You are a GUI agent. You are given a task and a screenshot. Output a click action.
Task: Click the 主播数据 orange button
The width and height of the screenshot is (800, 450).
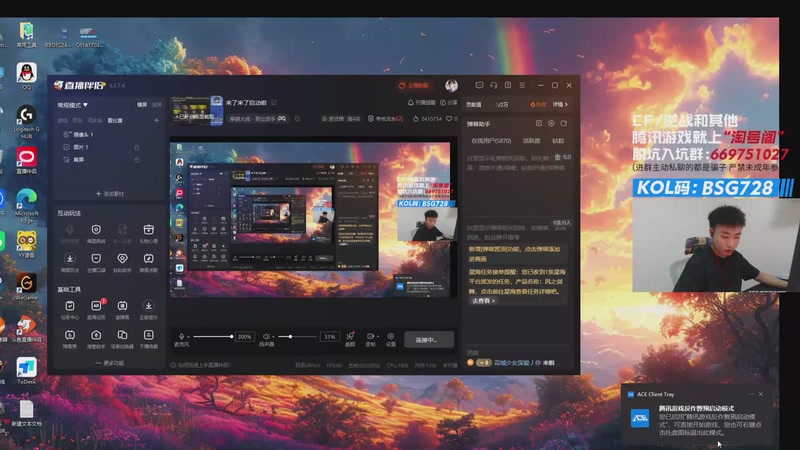tap(413, 85)
